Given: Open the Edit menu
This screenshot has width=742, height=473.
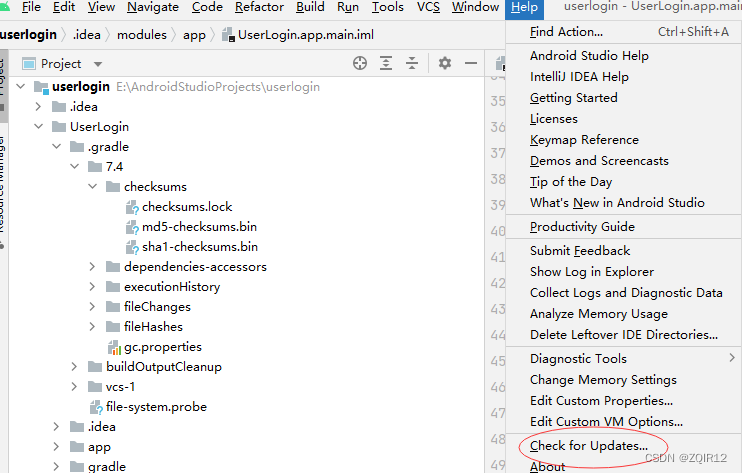Looking at the screenshot, I should [x=64, y=7].
